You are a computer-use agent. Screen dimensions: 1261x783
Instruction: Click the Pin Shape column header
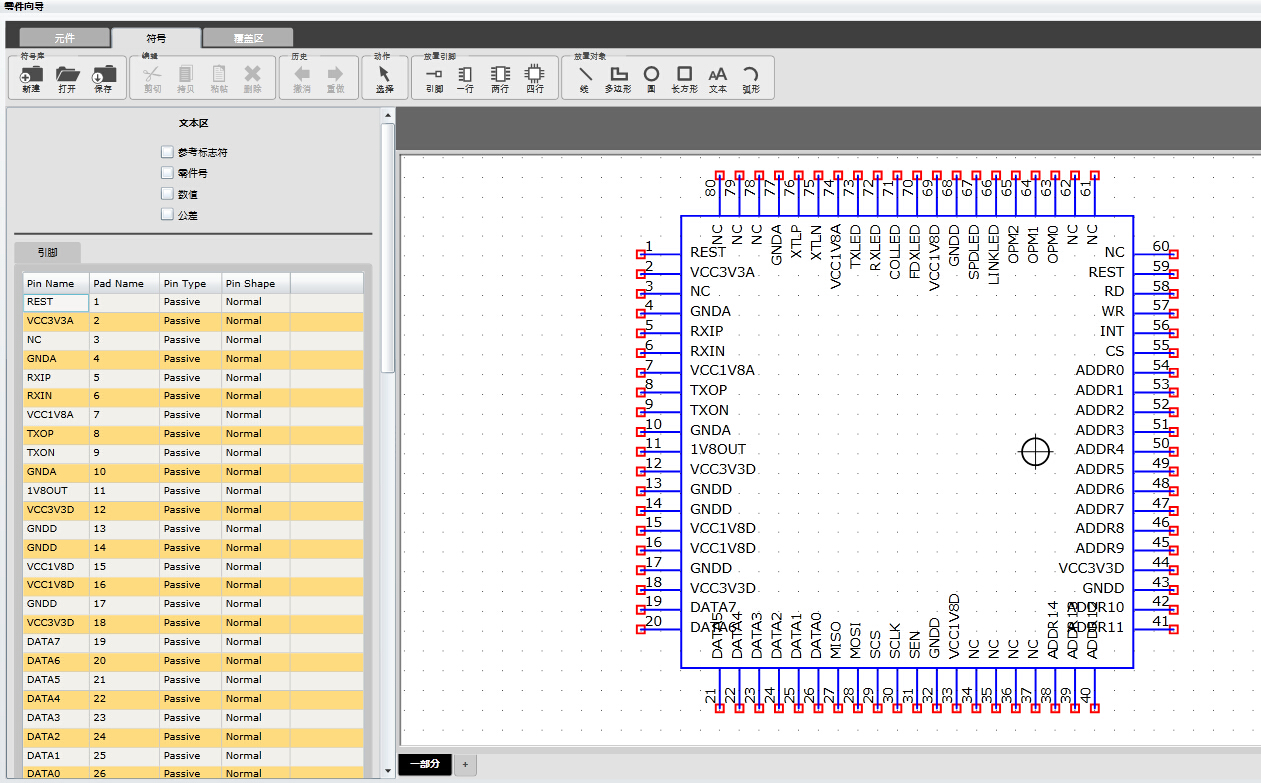tap(255, 283)
